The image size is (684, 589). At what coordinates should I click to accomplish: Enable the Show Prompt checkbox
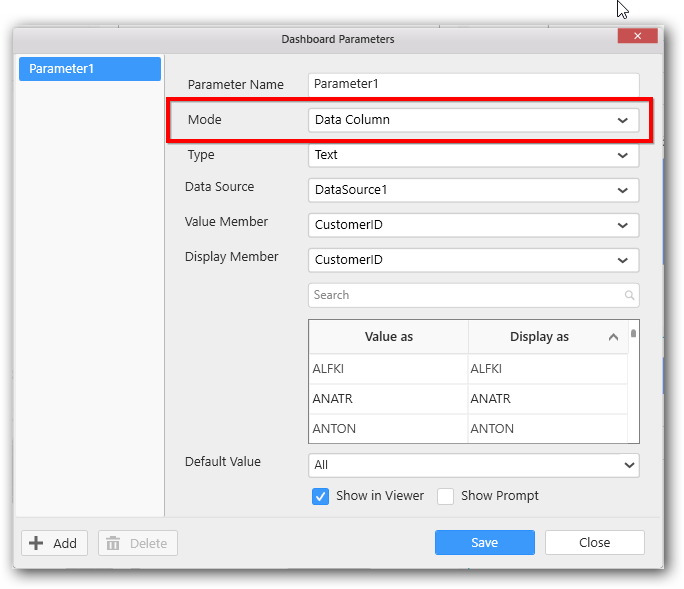point(446,496)
